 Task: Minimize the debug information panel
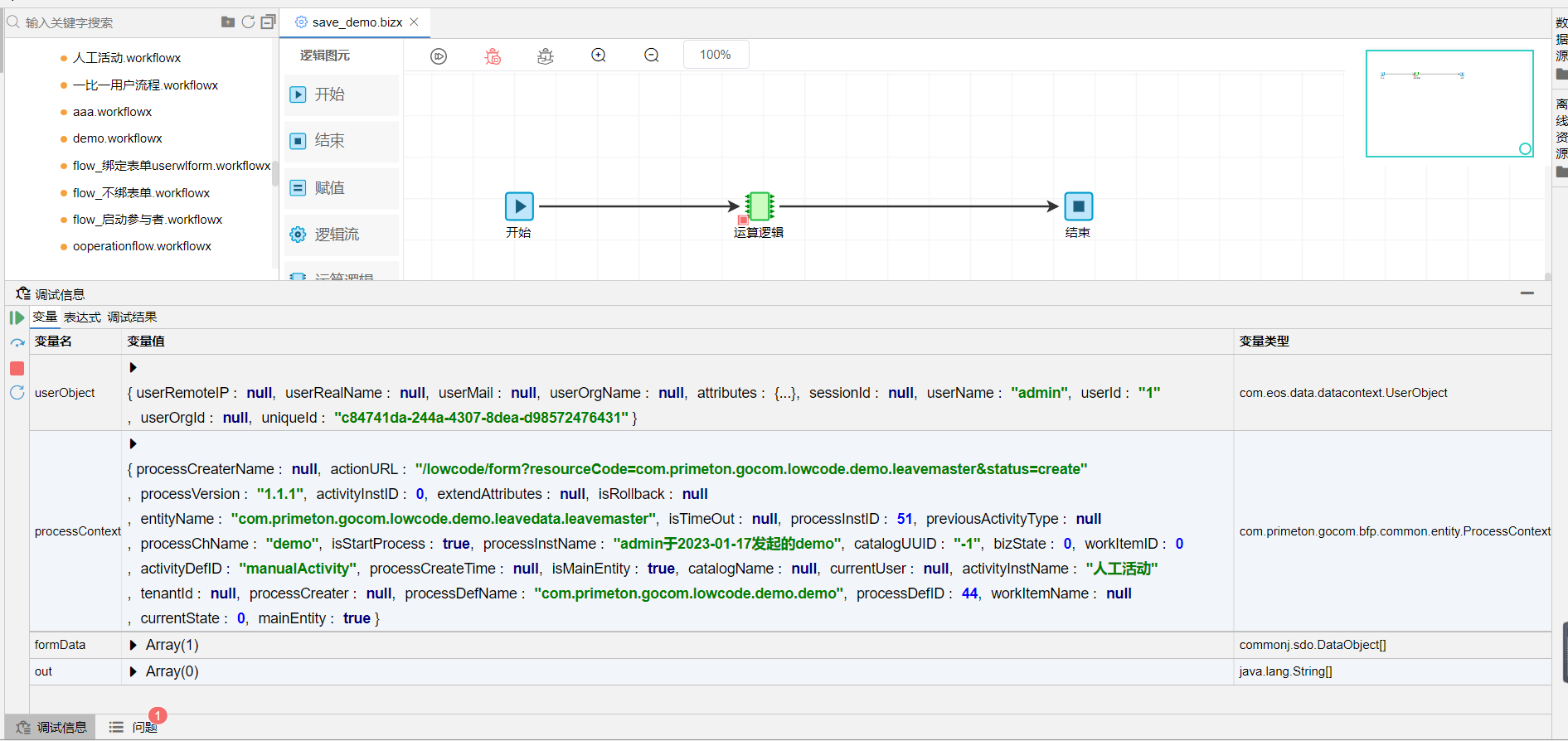click(x=1527, y=293)
